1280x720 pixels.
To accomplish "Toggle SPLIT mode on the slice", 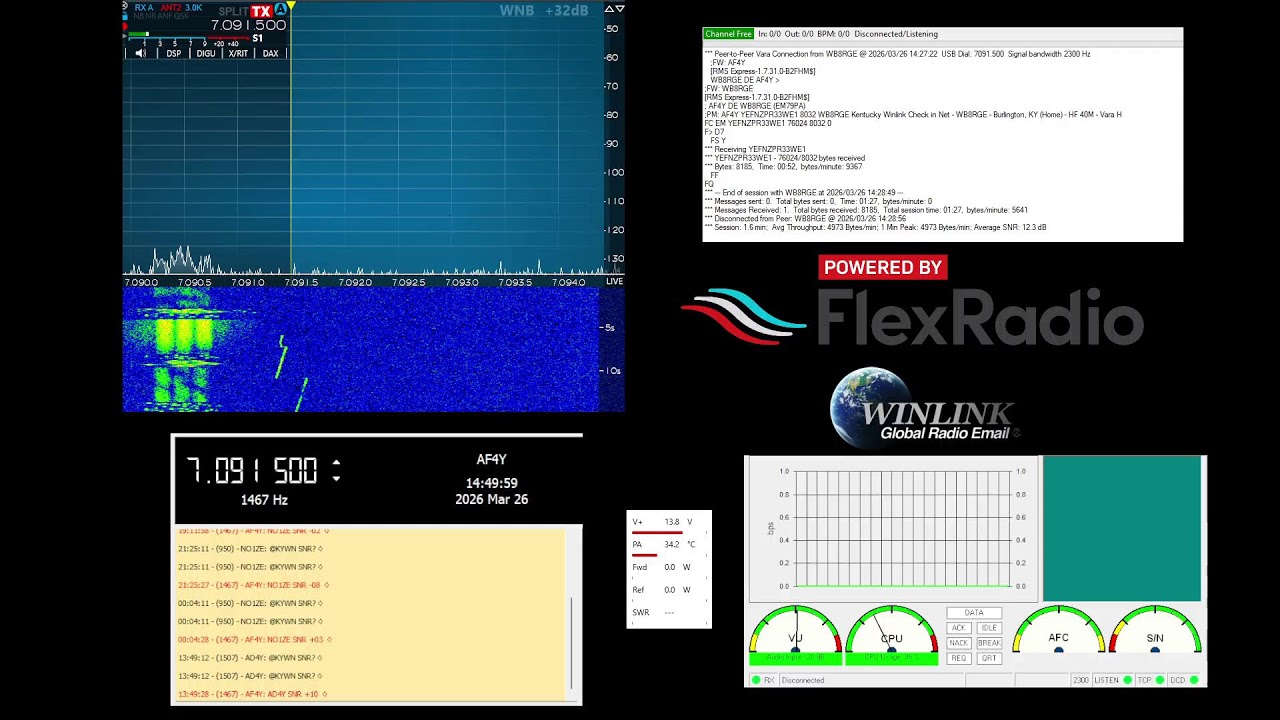I will click(233, 11).
